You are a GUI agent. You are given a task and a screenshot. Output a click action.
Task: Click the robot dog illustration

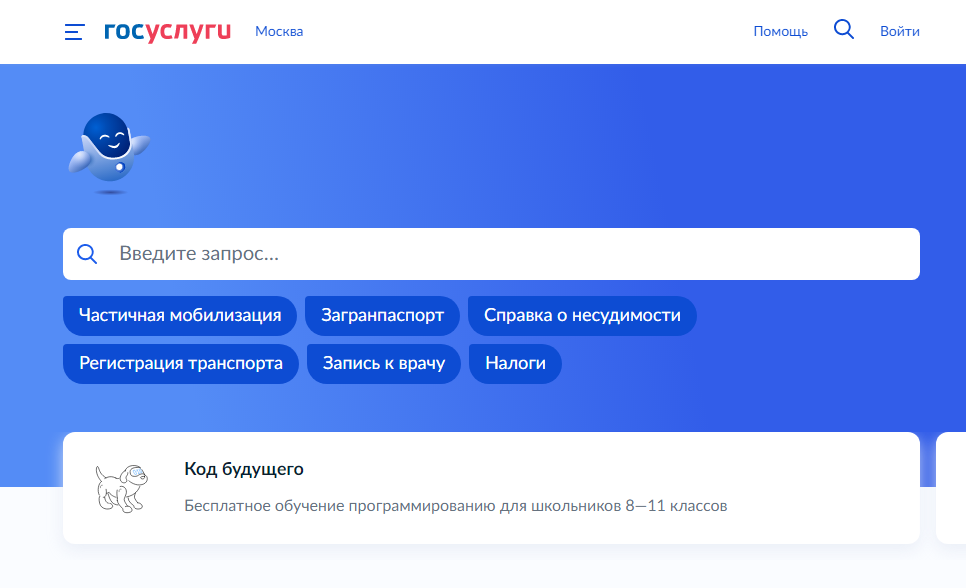[121, 488]
